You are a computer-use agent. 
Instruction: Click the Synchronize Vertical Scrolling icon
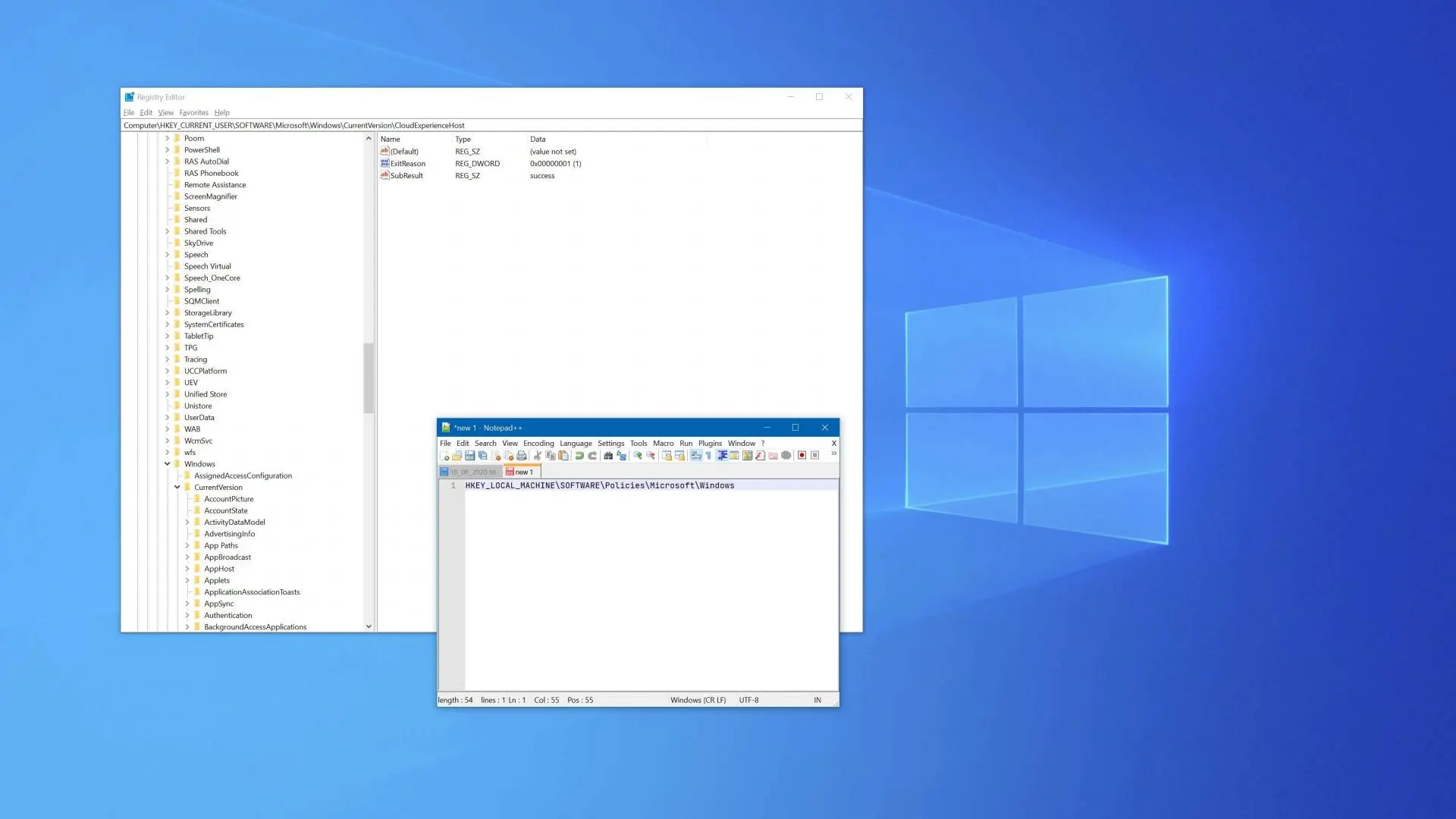coord(667,455)
